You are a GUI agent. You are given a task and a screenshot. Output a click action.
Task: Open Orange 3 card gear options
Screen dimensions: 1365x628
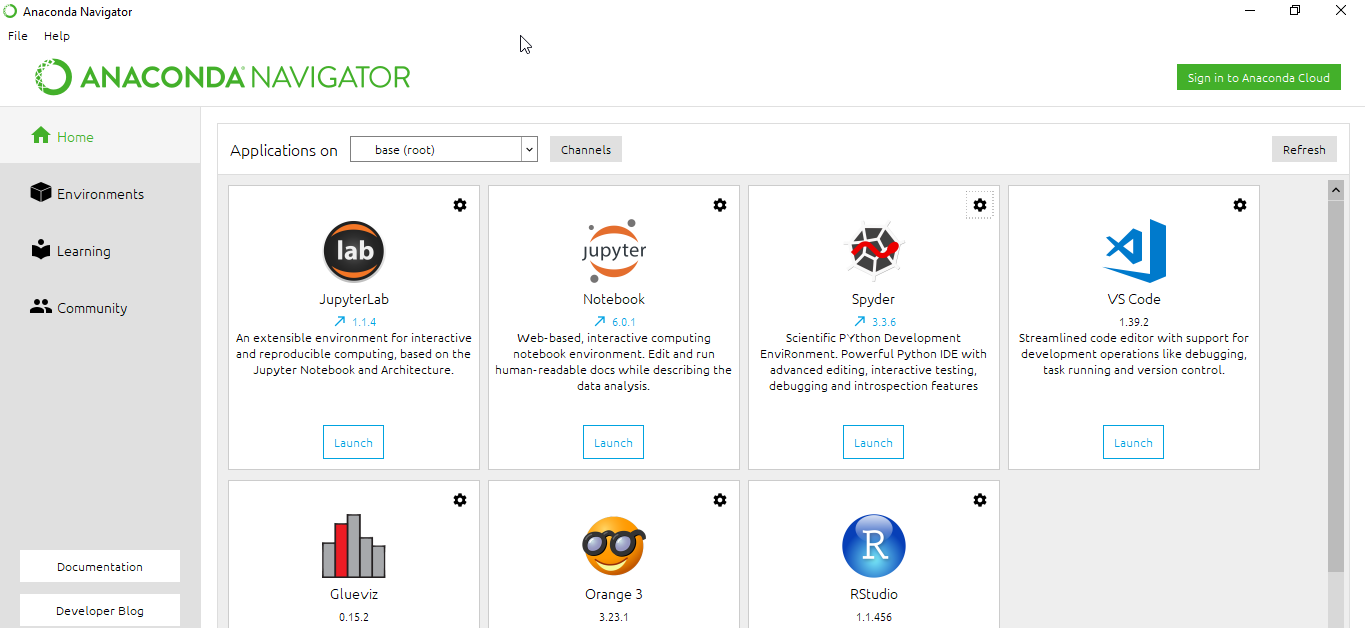tap(720, 500)
